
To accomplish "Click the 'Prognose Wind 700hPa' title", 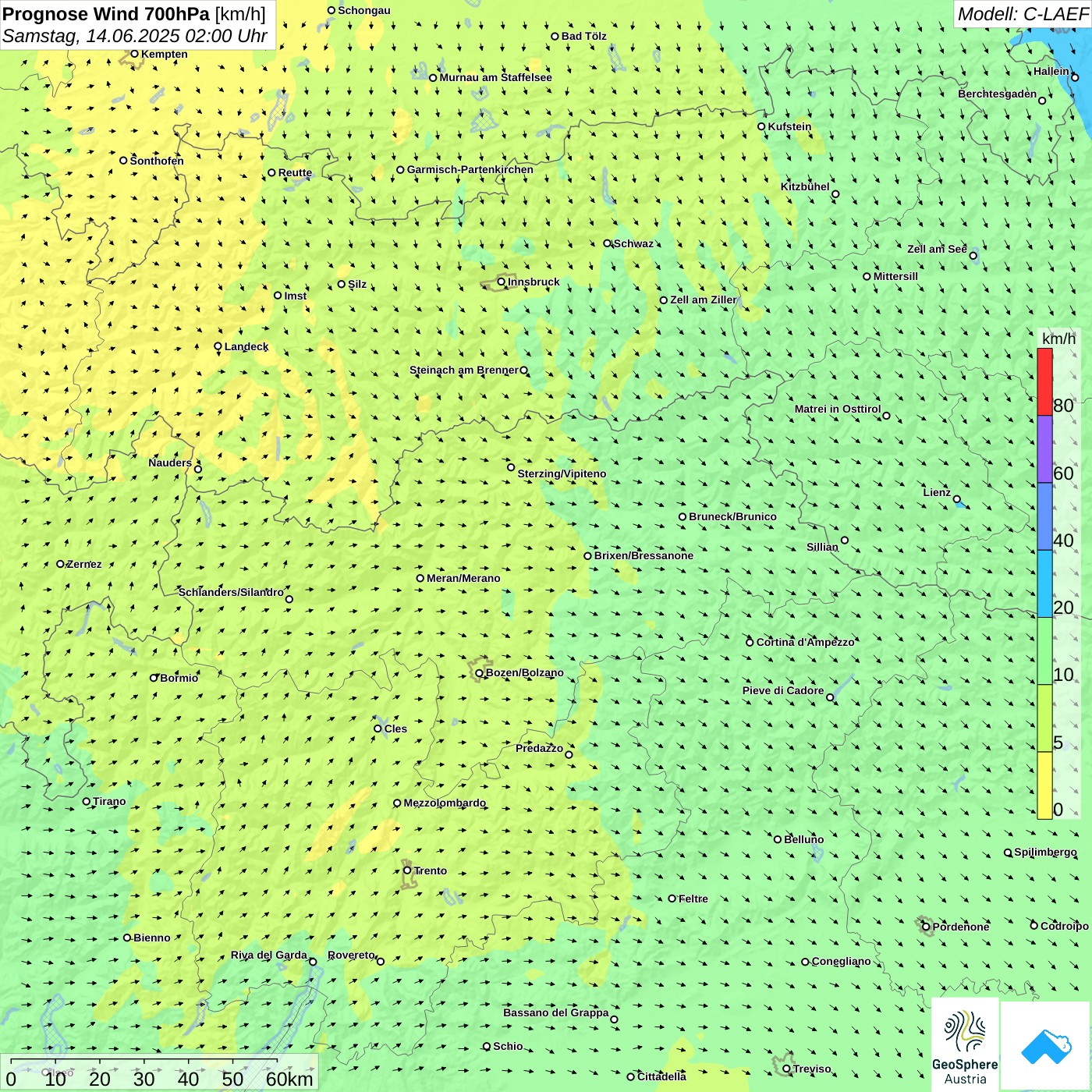I will pos(106,14).
